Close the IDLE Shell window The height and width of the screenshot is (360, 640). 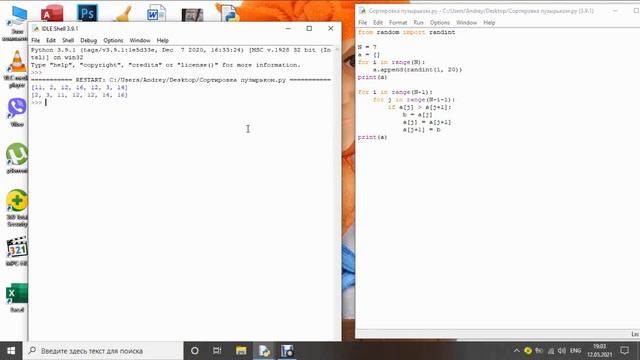click(x=331, y=28)
